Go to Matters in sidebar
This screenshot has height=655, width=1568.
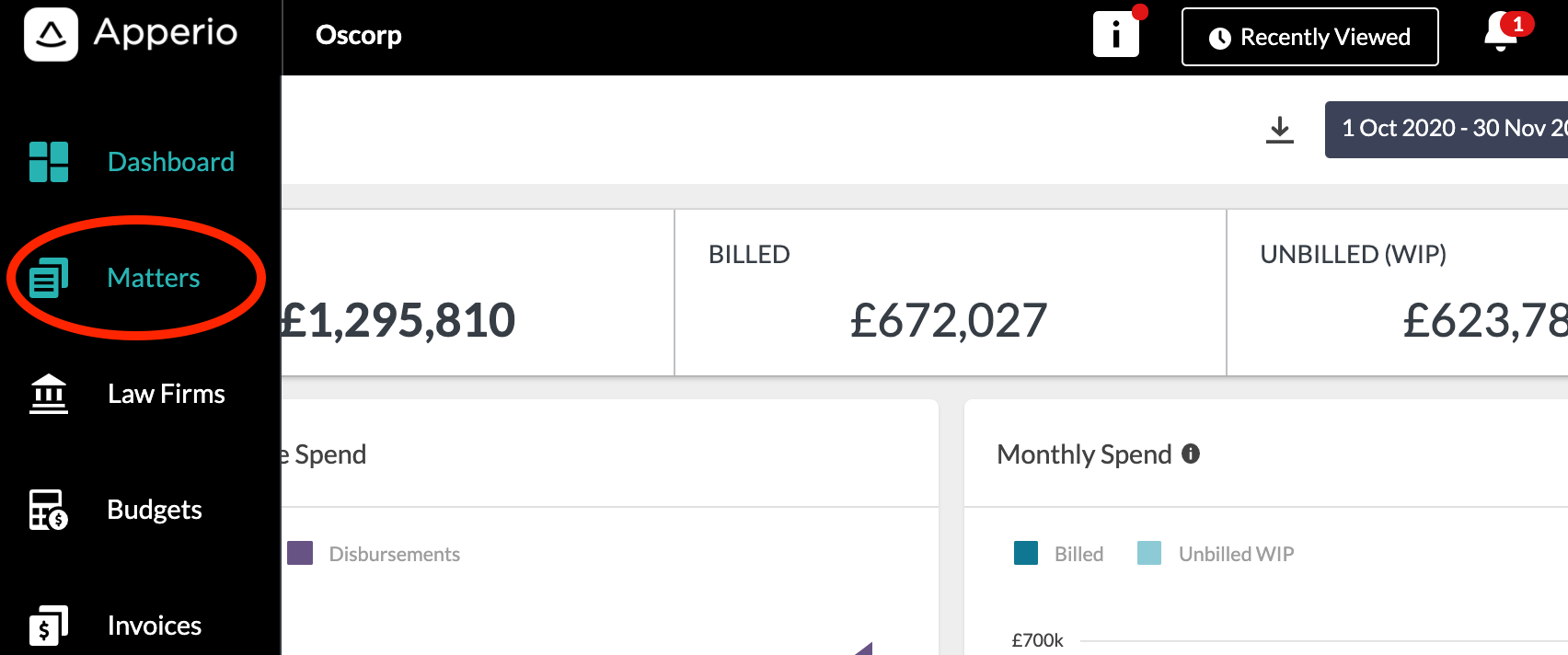(x=154, y=278)
